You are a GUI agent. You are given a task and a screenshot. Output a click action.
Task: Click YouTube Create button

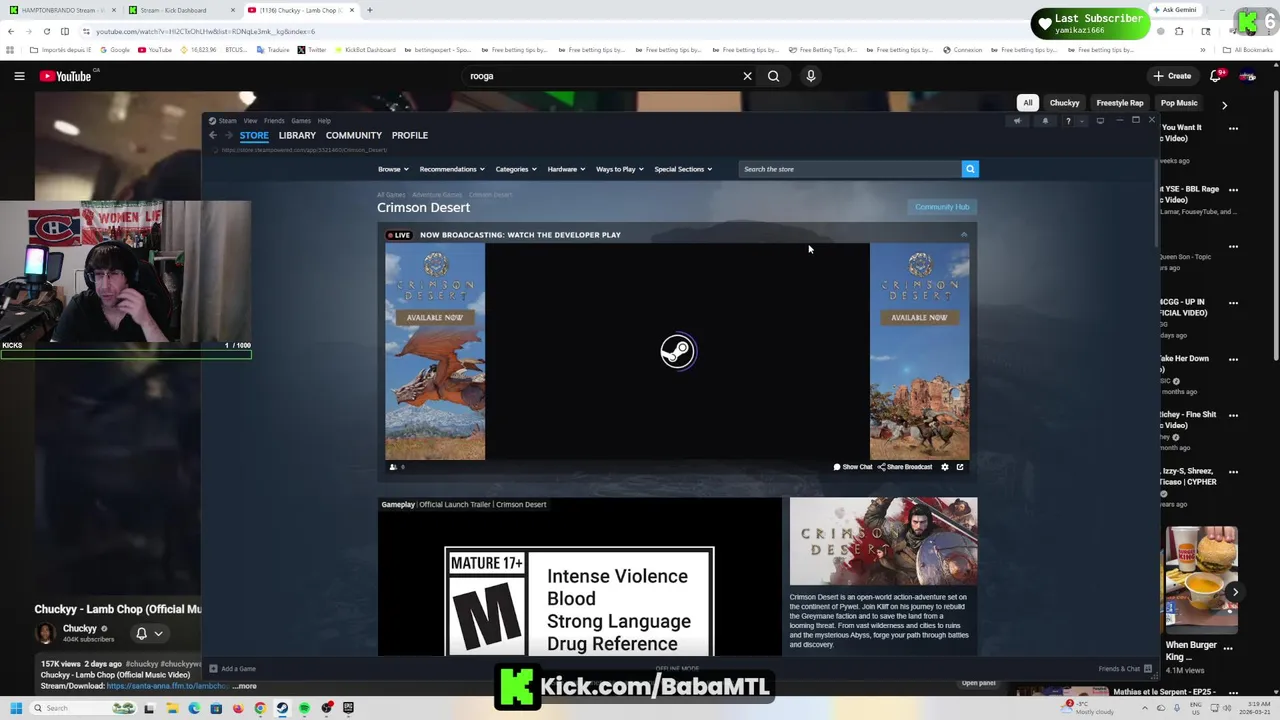point(1172,76)
